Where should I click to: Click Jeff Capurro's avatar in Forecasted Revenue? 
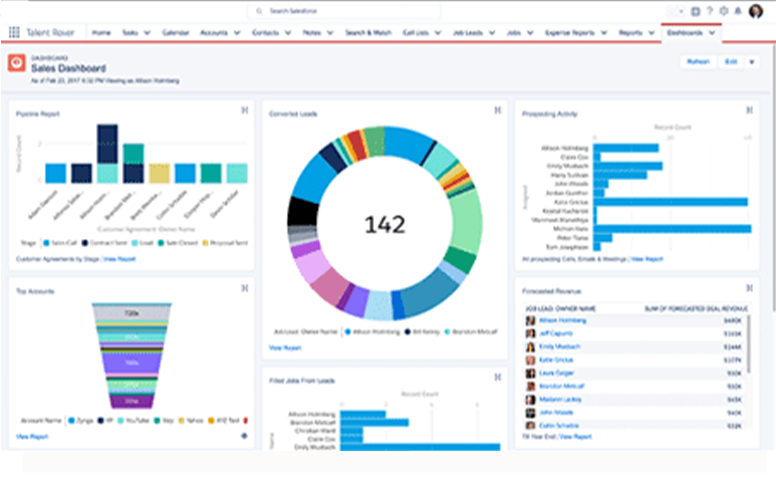(530, 334)
